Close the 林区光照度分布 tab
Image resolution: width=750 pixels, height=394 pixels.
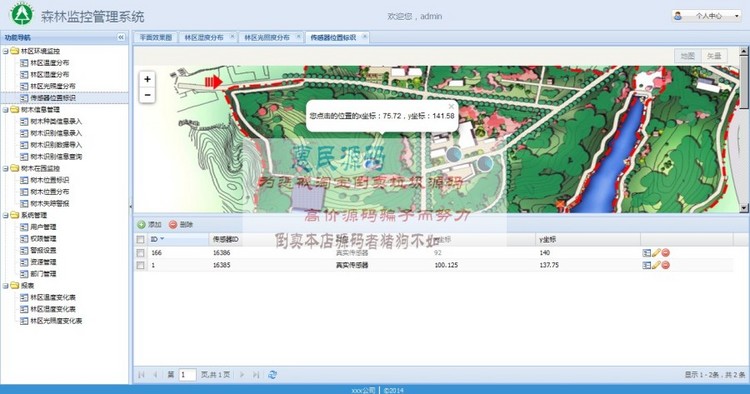point(298,36)
